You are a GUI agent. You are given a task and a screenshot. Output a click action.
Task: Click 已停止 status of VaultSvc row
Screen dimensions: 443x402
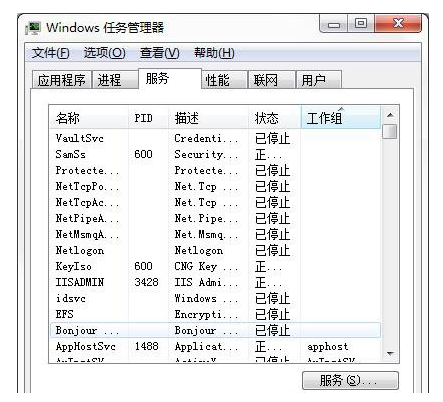tap(272, 138)
